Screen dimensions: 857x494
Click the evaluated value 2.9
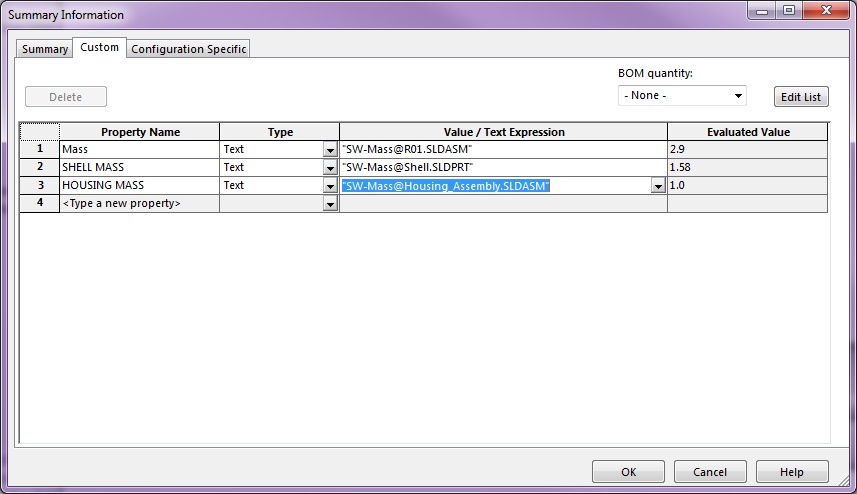(x=747, y=149)
